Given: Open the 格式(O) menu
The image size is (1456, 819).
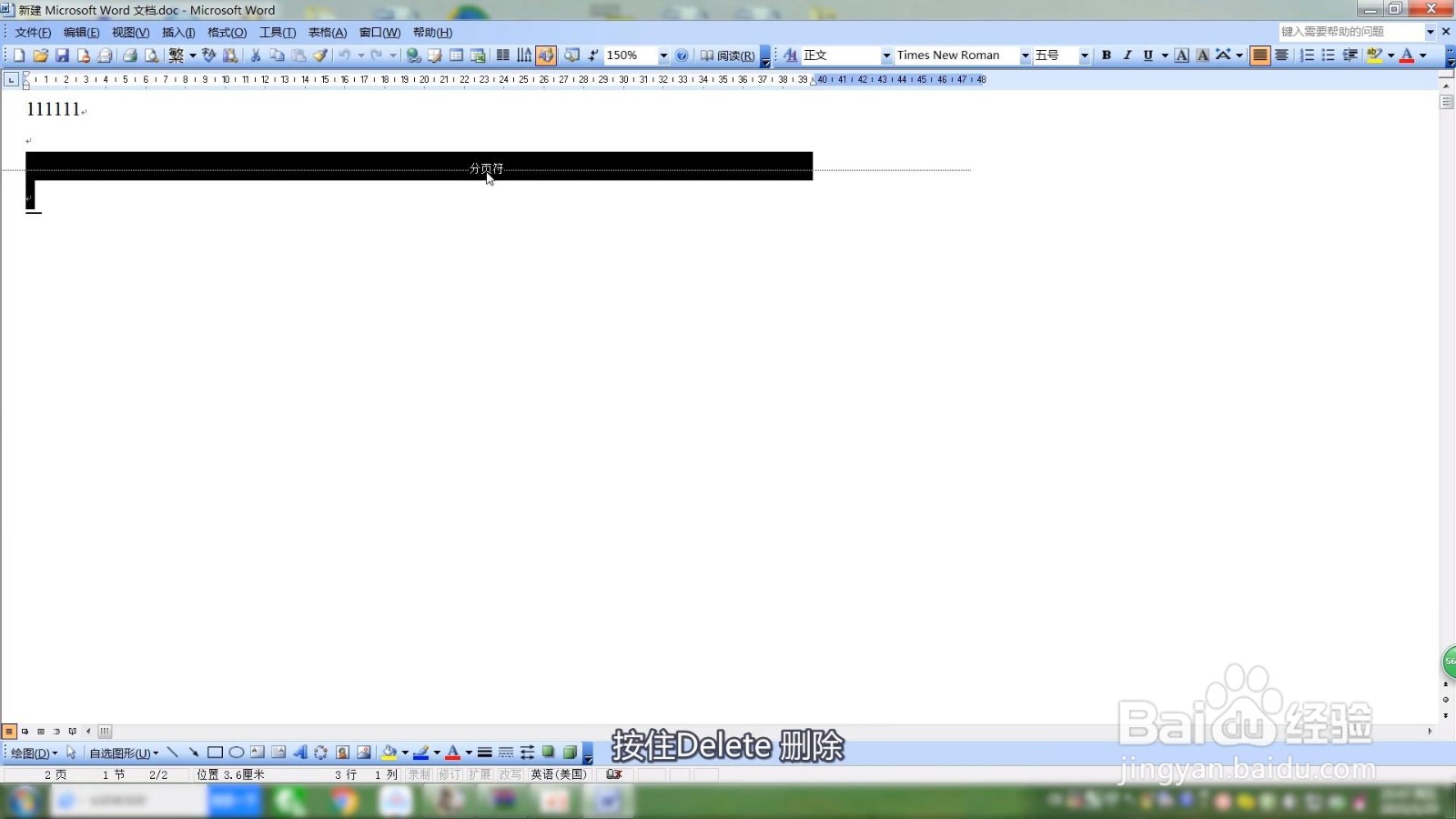Looking at the screenshot, I should tap(227, 33).
